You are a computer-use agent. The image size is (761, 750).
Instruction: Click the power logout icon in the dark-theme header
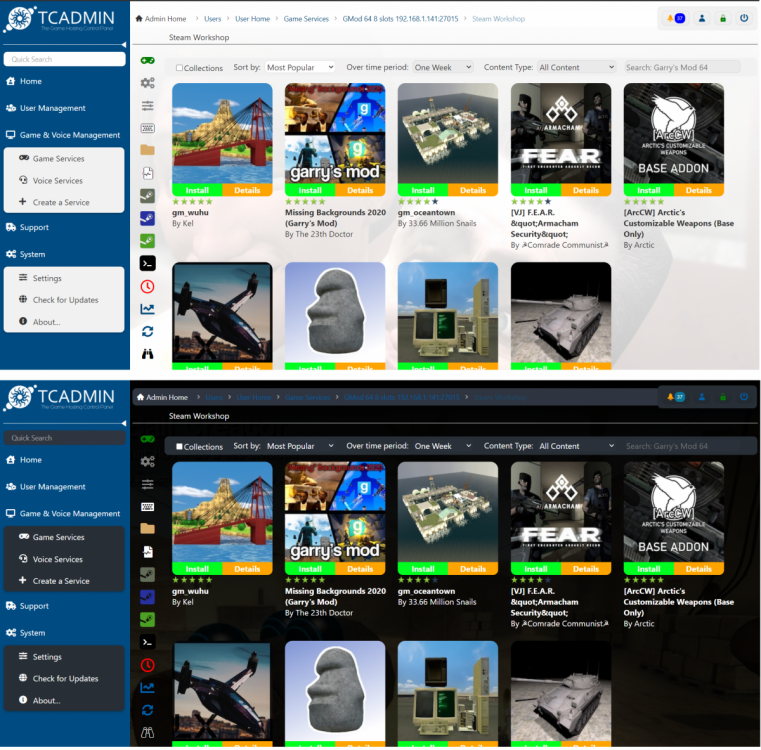click(744, 397)
